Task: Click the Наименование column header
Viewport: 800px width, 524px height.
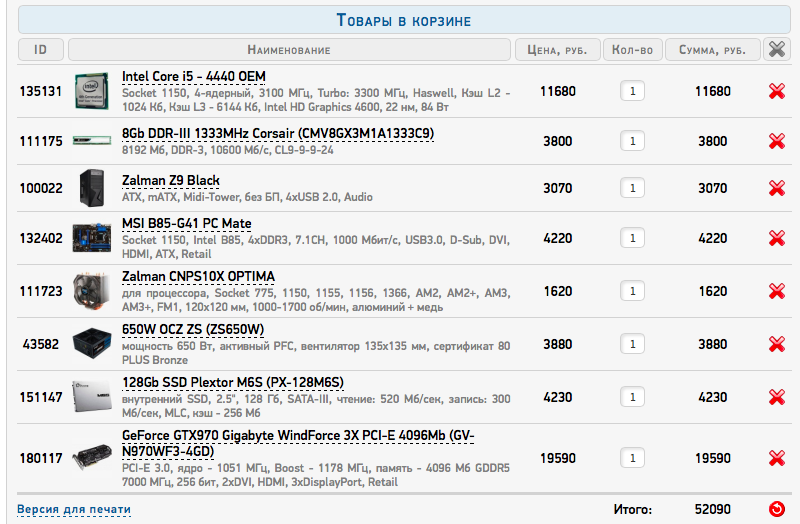Action: [289, 49]
